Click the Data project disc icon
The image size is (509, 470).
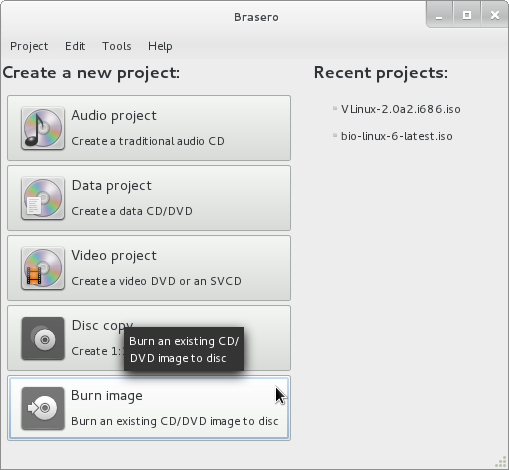43,198
